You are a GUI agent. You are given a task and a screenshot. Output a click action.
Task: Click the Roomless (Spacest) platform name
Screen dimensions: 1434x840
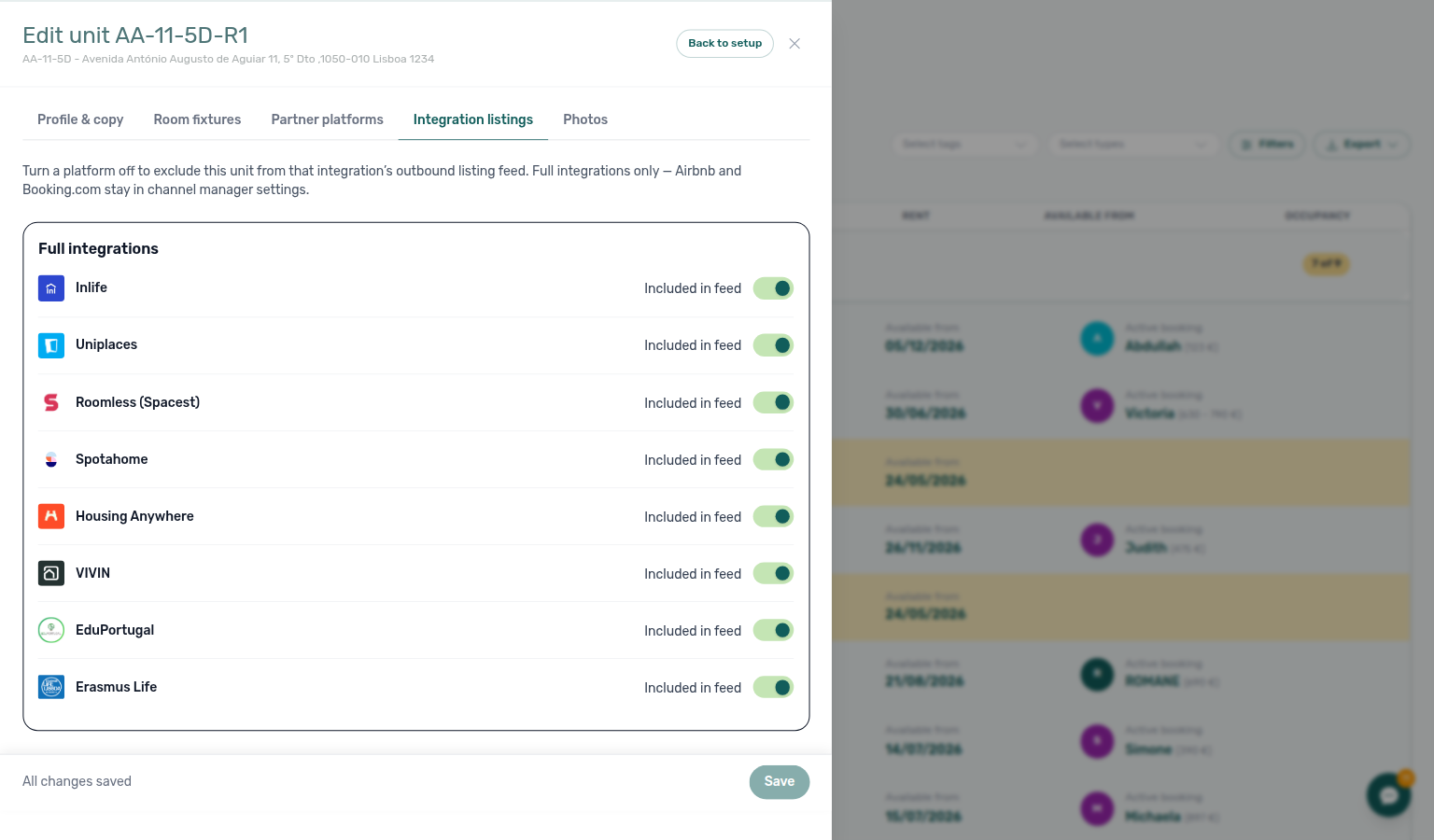coord(137,402)
